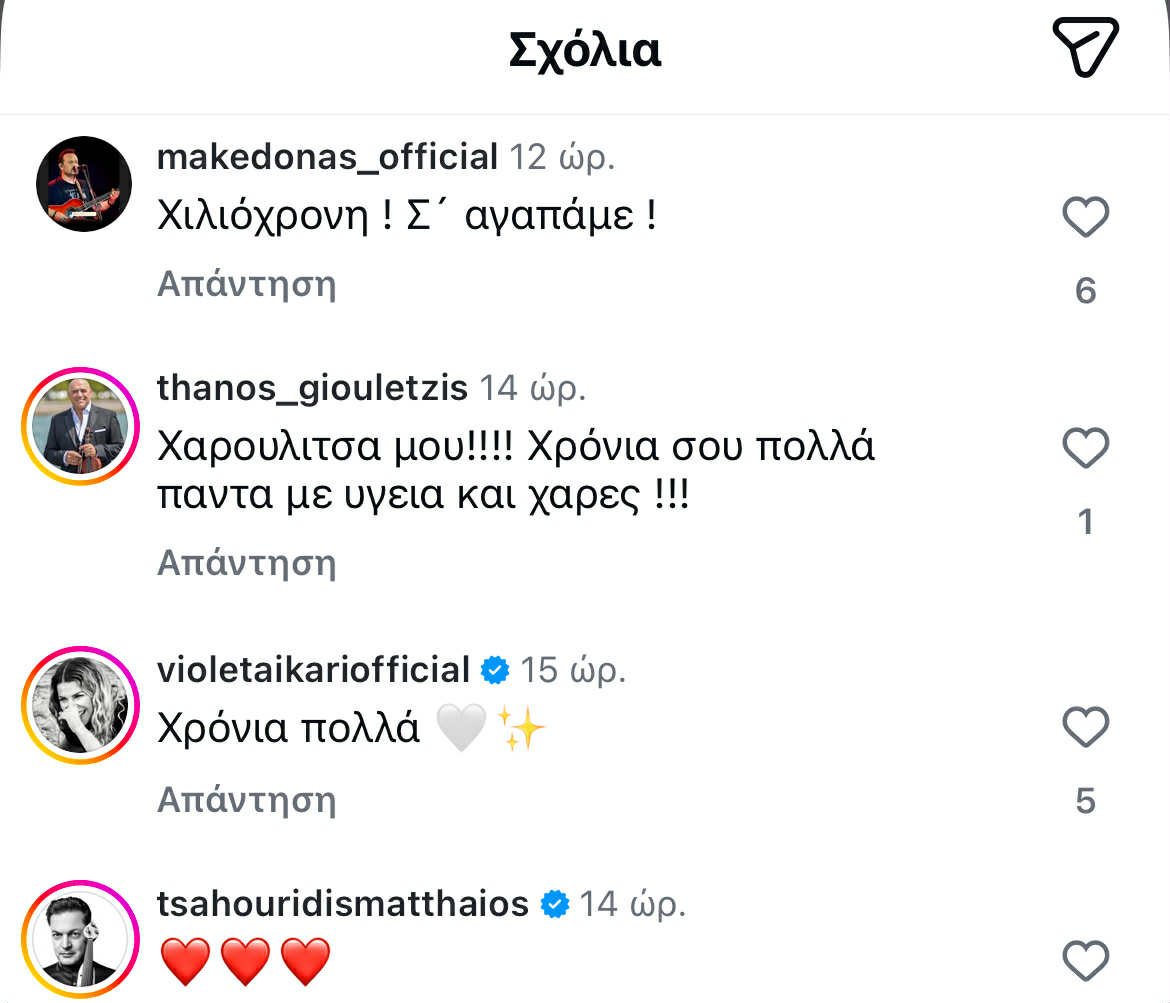Reply to violetaikariofficial's comment
This screenshot has width=1170, height=1003.
point(246,800)
